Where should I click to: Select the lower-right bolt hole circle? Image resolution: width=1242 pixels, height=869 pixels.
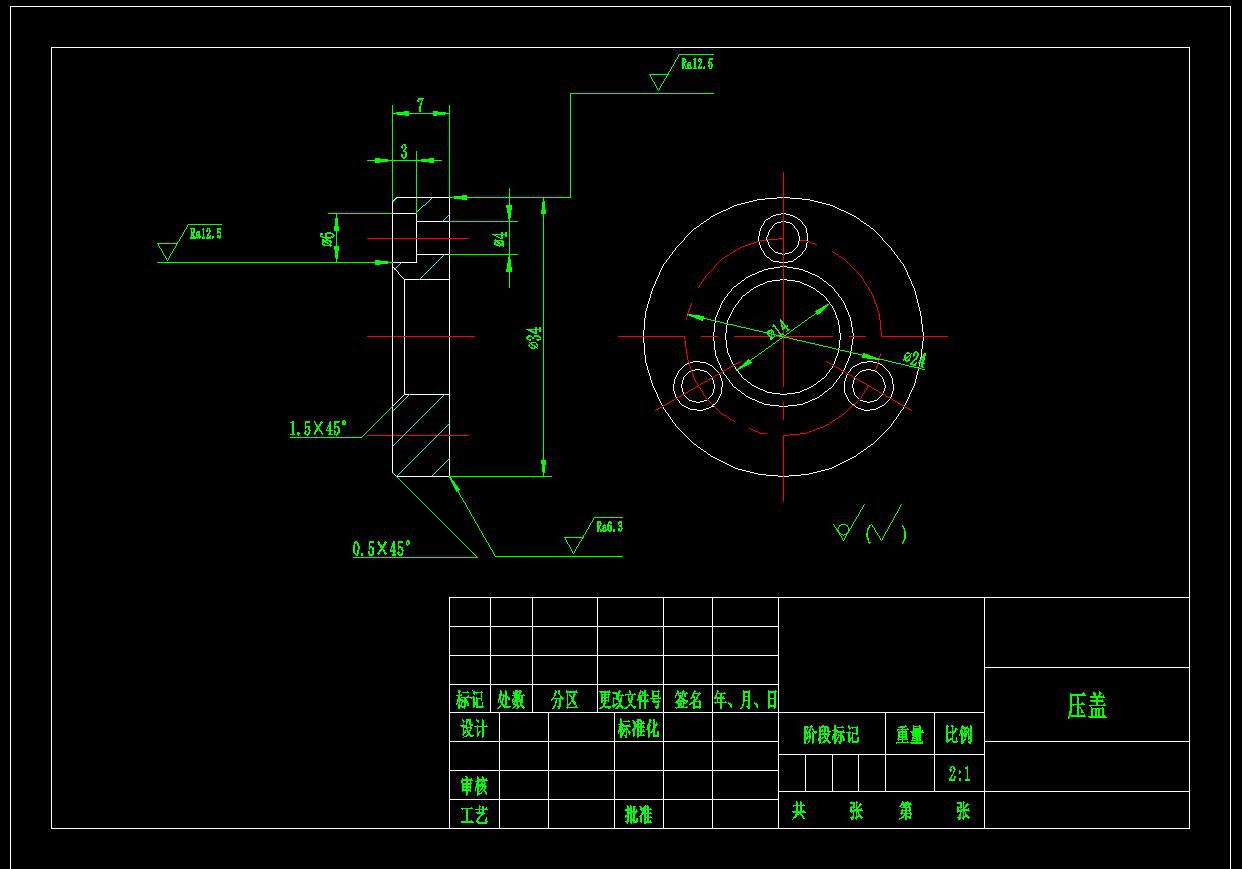tap(868, 385)
